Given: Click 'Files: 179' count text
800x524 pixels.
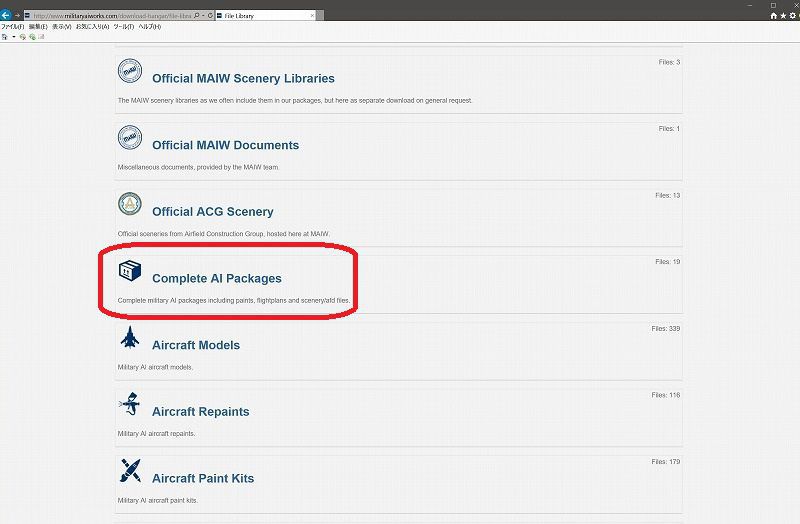Looking at the screenshot, I should pyautogui.click(x=665, y=462).
